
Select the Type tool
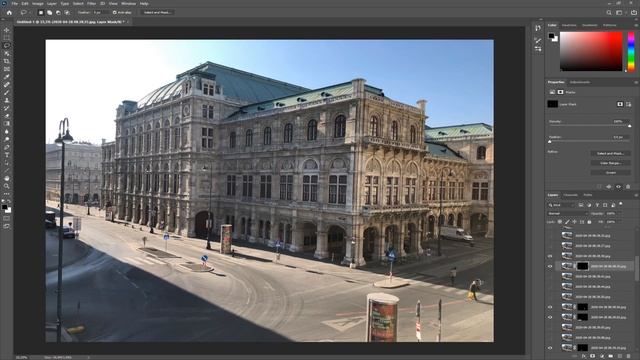pyautogui.click(x=7, y=155)
